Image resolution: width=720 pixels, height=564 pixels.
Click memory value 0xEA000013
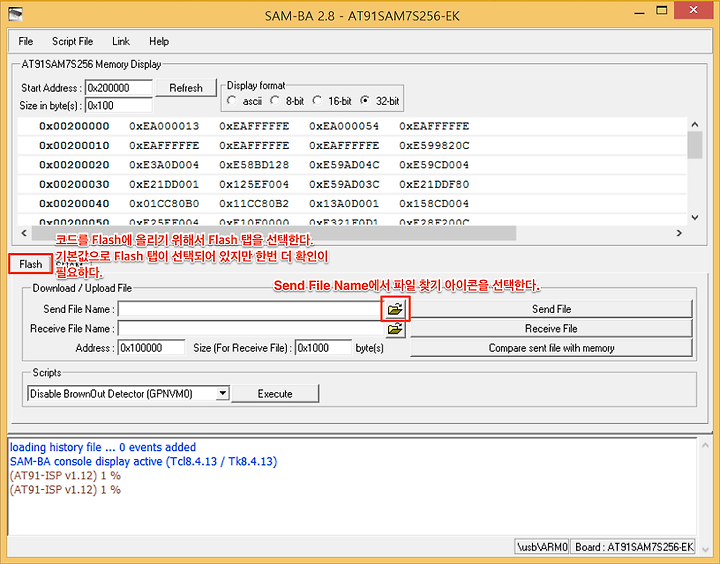pos(164,126)
